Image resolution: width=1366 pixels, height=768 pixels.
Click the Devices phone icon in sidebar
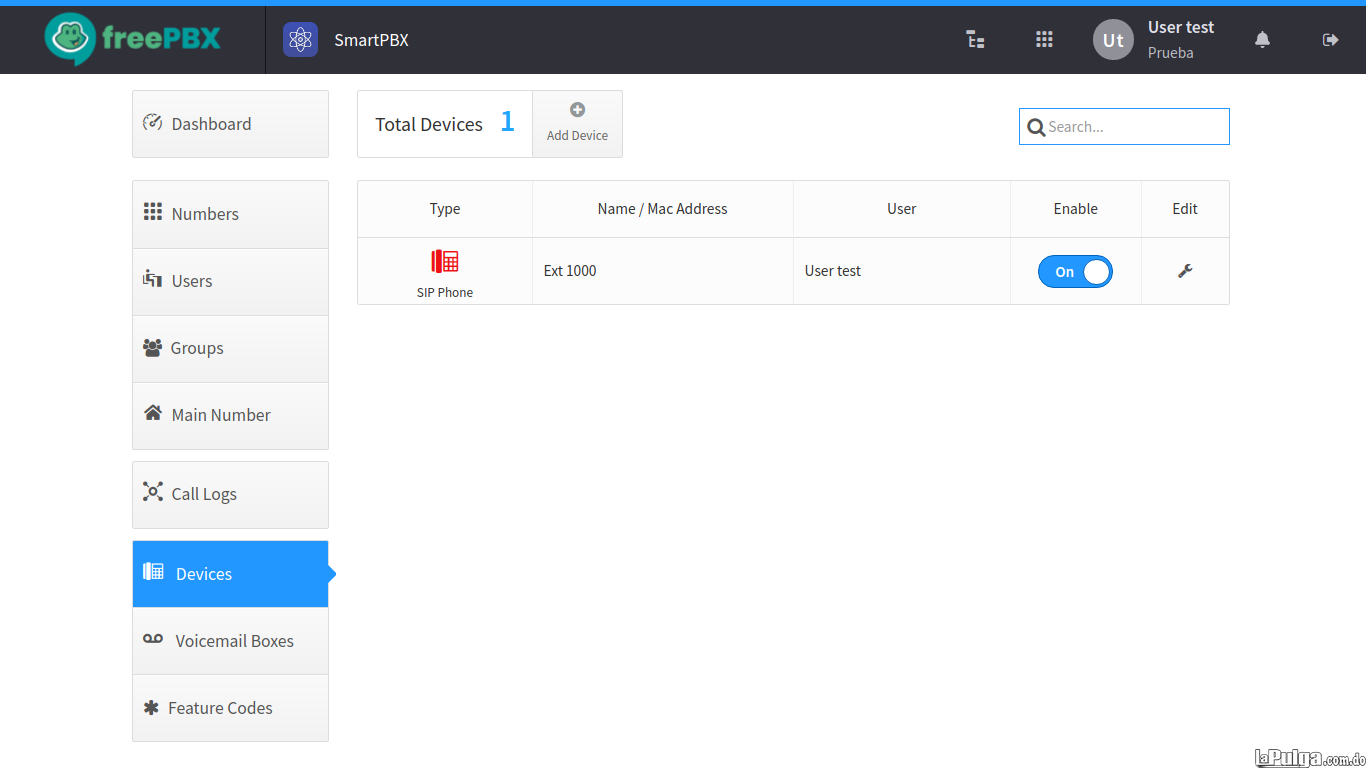point(153,572)
